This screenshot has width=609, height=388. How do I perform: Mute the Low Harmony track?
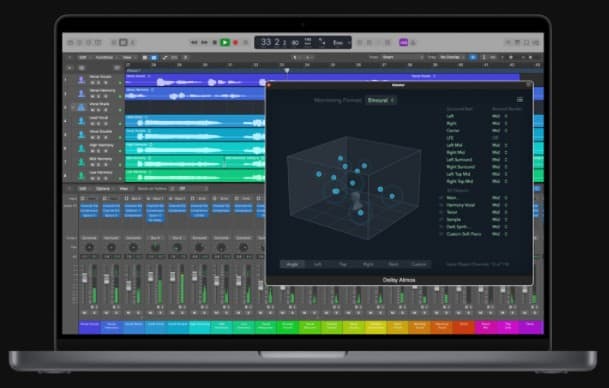tap(92, 178)
